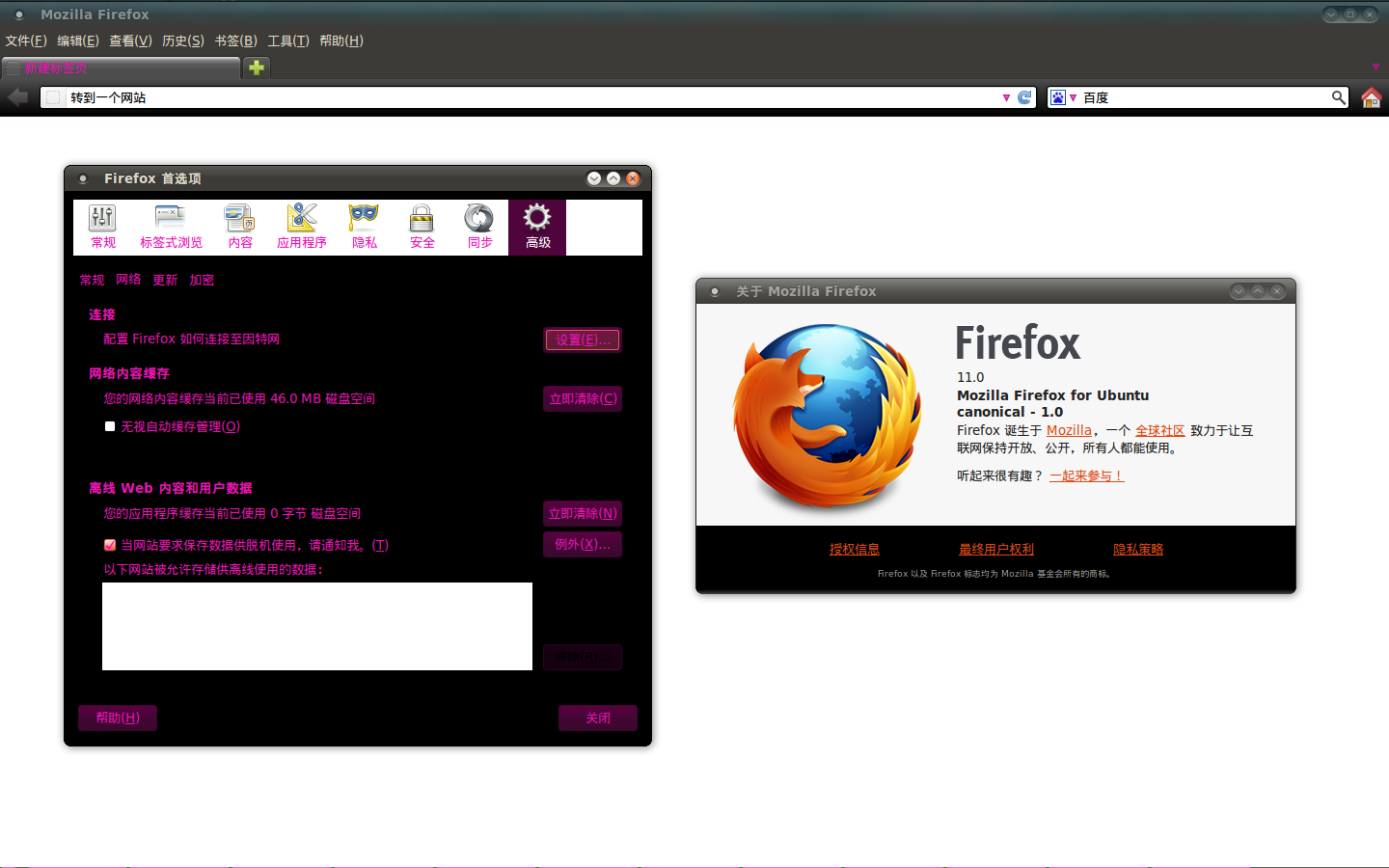
Task: Open the 安全 (Security) lock icon
Action: pyautogui.click(x=422, y=228)
